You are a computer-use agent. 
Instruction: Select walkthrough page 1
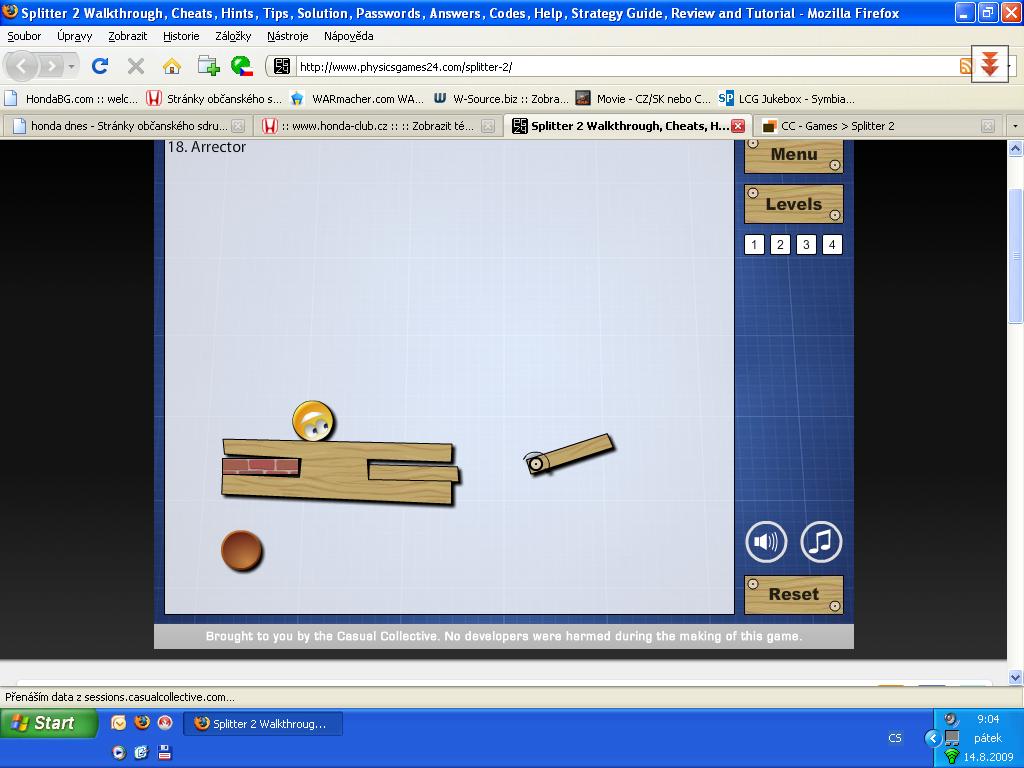click(x=754, y=245)
